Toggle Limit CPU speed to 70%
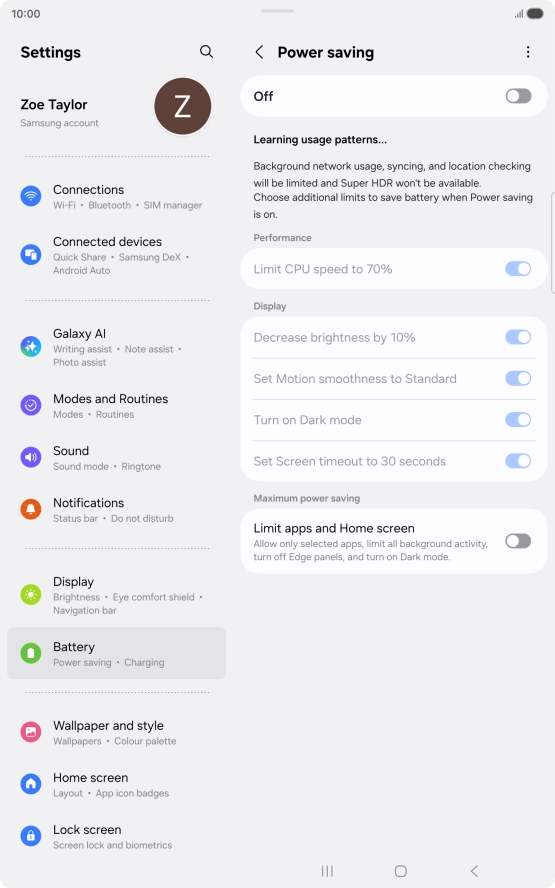This screenshot has width=555, height=888. [x=518, y=268]
